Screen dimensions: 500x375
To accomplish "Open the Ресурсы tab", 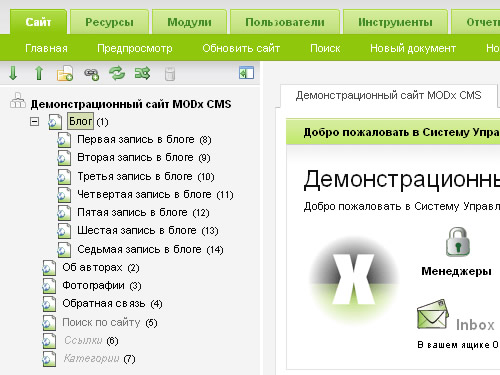I will (109, 22).
